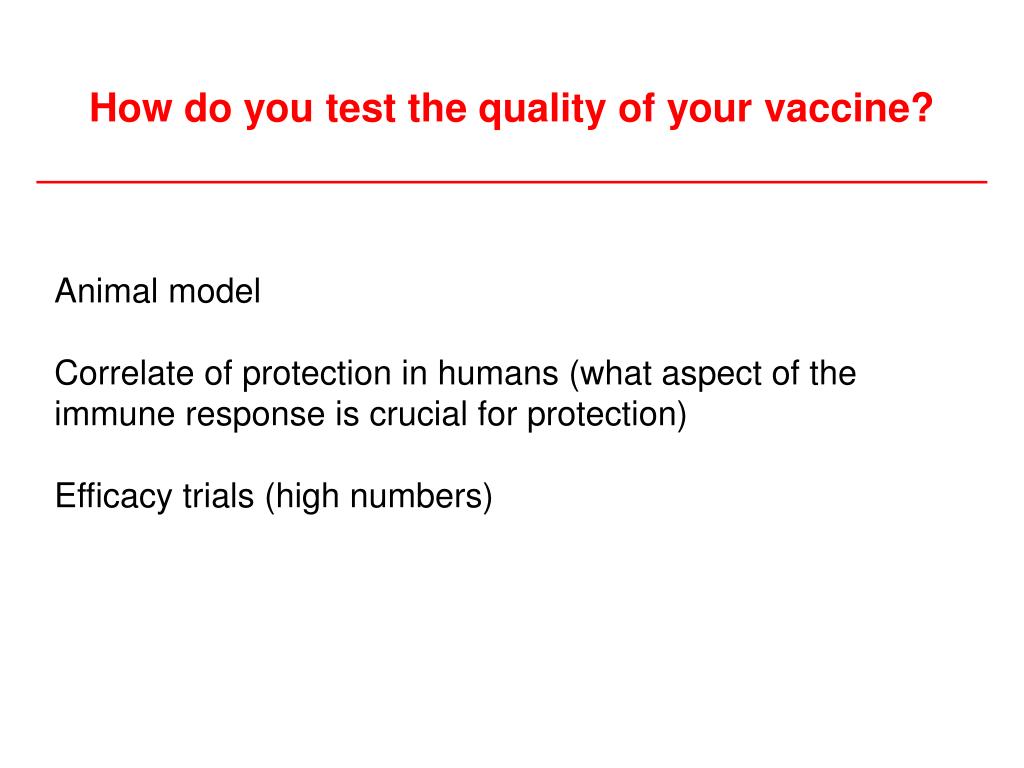Viewport: 1024px width, 768px height.
Task: Click the red horizontal divider line
Action: coord(511,182)
